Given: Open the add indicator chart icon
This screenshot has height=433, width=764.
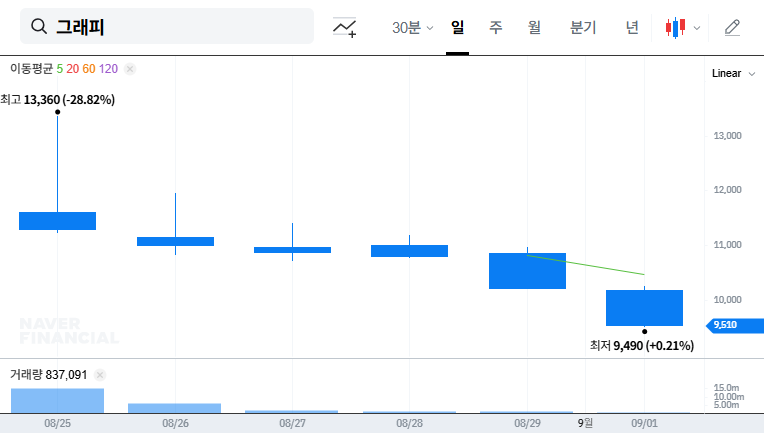Looking at the screenshot, I should pos(345,28).
